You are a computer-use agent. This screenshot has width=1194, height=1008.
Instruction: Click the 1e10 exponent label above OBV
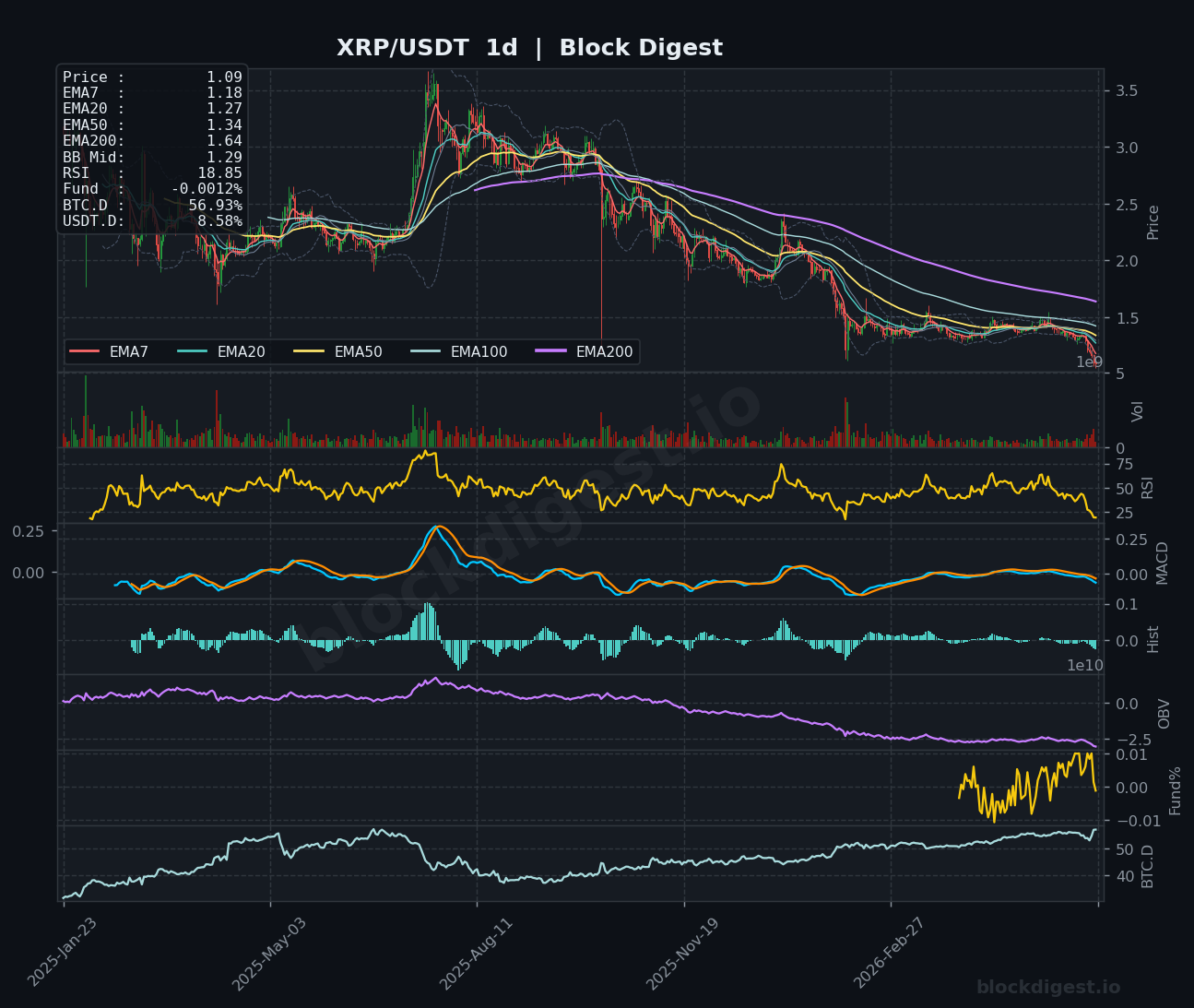1085,666
